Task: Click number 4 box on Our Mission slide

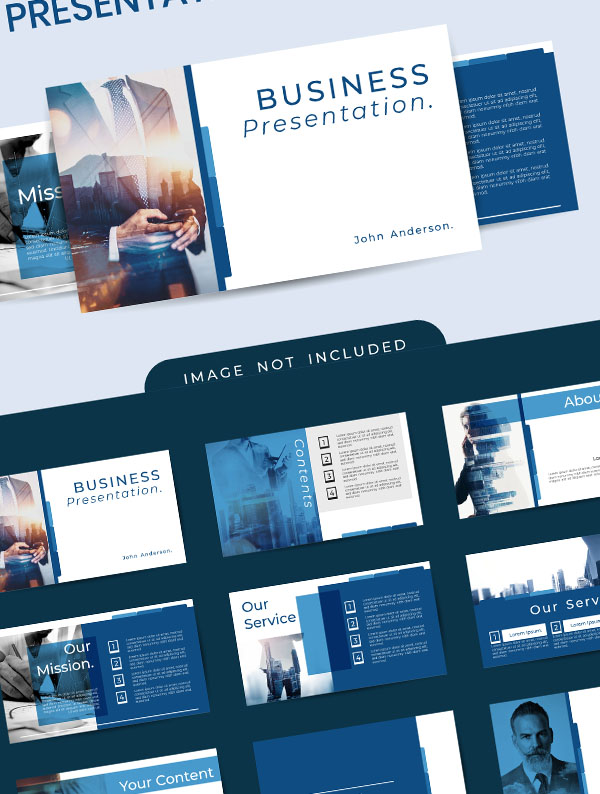Action: click(122, 697)
